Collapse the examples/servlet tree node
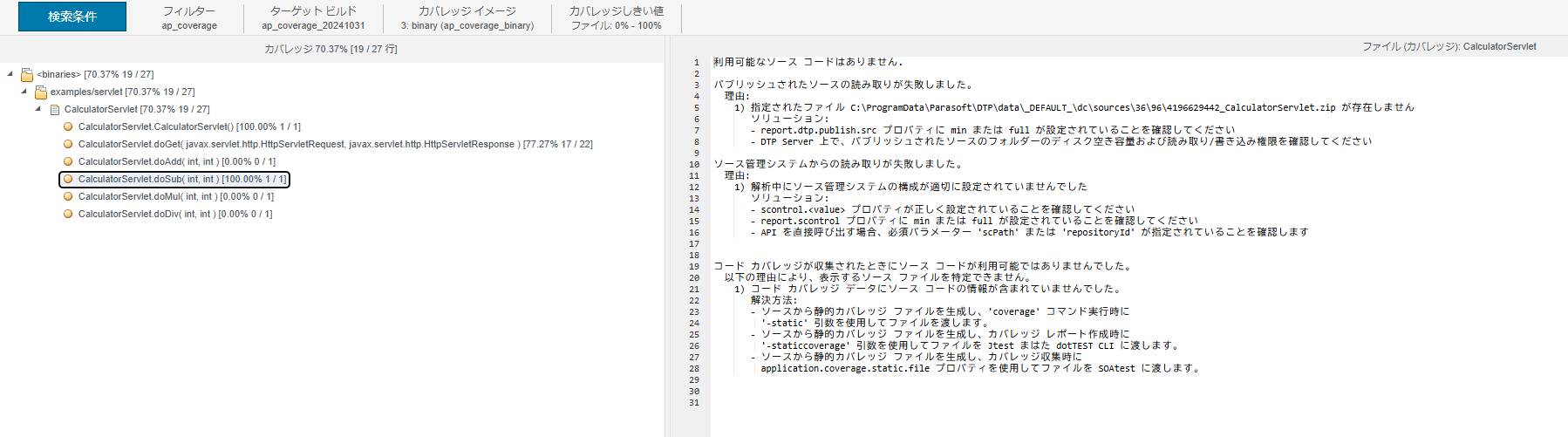1568x437 pixels. (x=24, y=92)
